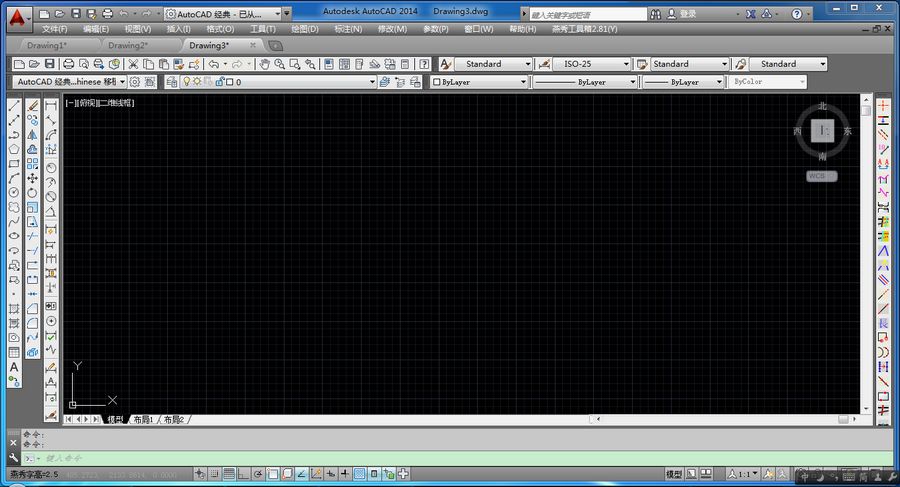The height and width of the screenshot is (487, 900).
Task: Click the command line input field
Action: (459, 458)
